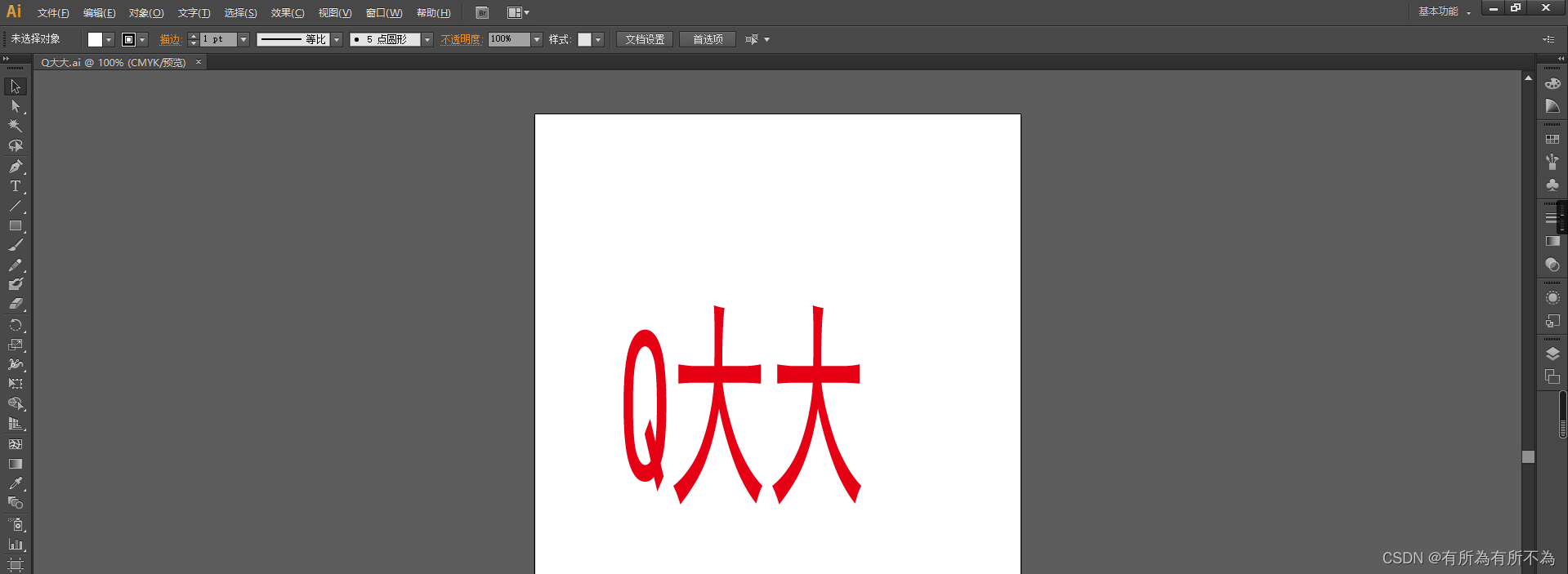
Task: Select the Magic Wand tool
Action: 16,126
